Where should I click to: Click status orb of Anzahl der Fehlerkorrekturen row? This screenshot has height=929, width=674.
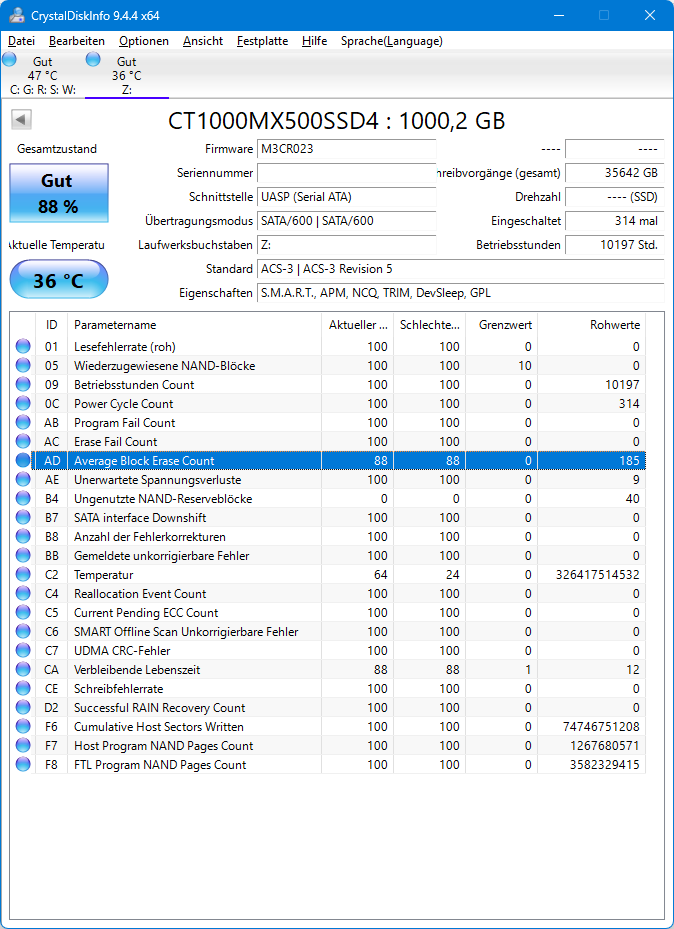coord(23,537)
